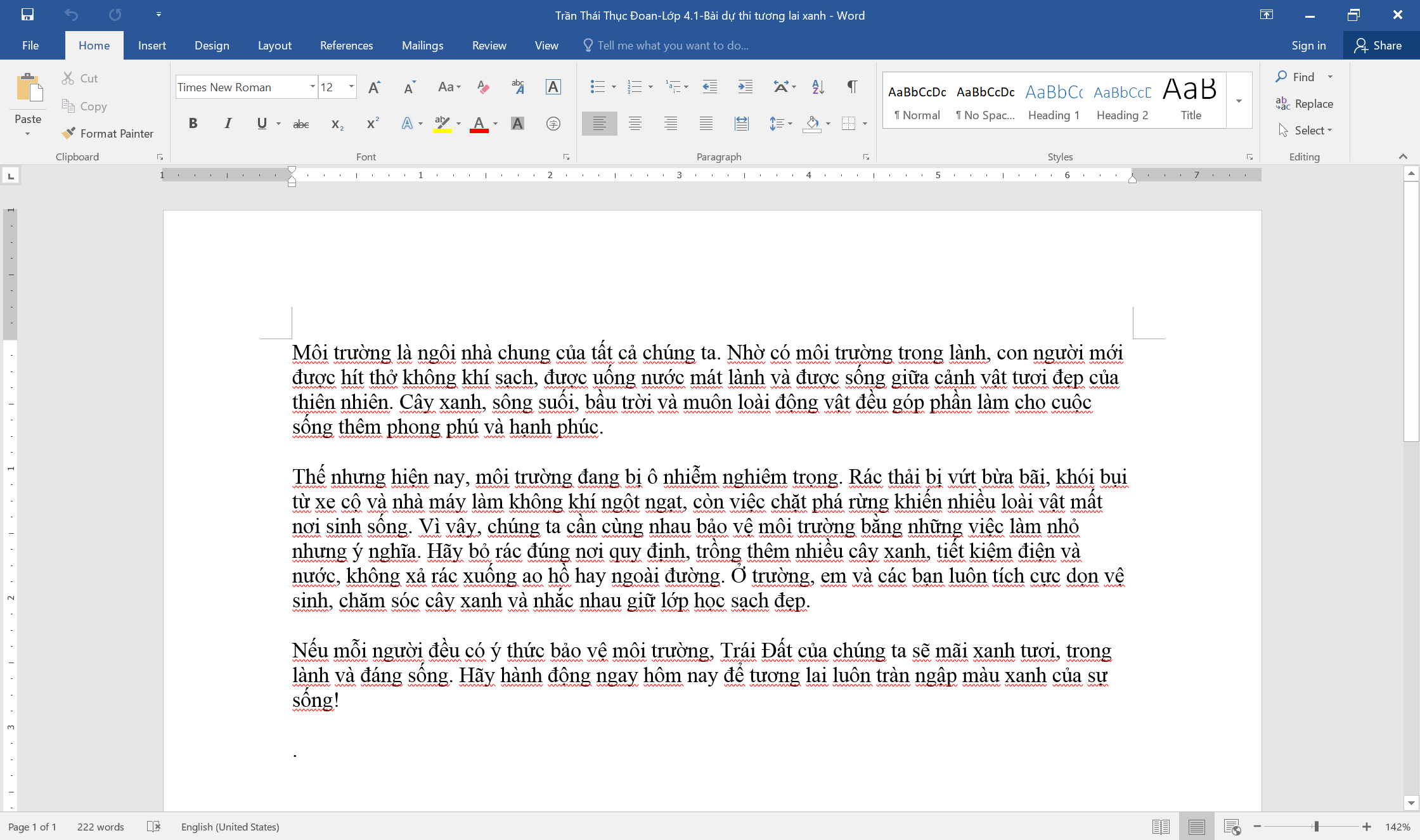This screenshot has width=1420, height=840.
Task: Open the File menu
Action: (x=30, y=45)
